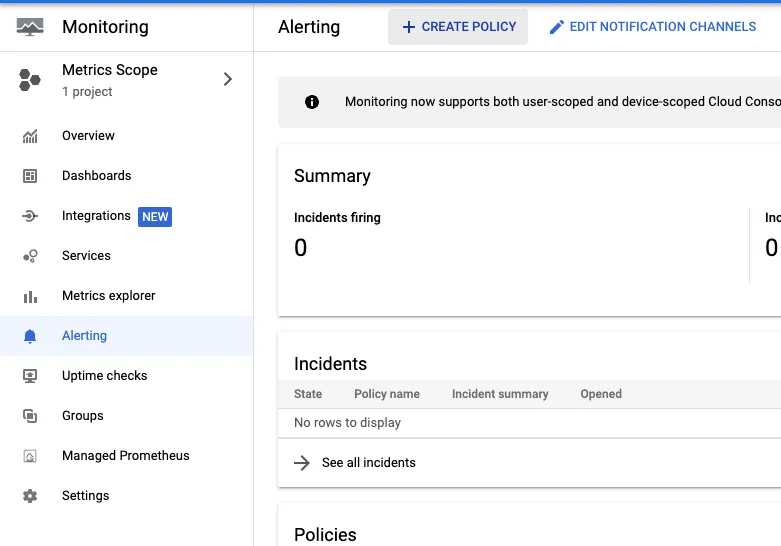Click the Alerting bell icon
781x546 pixels.
(30, 336)
